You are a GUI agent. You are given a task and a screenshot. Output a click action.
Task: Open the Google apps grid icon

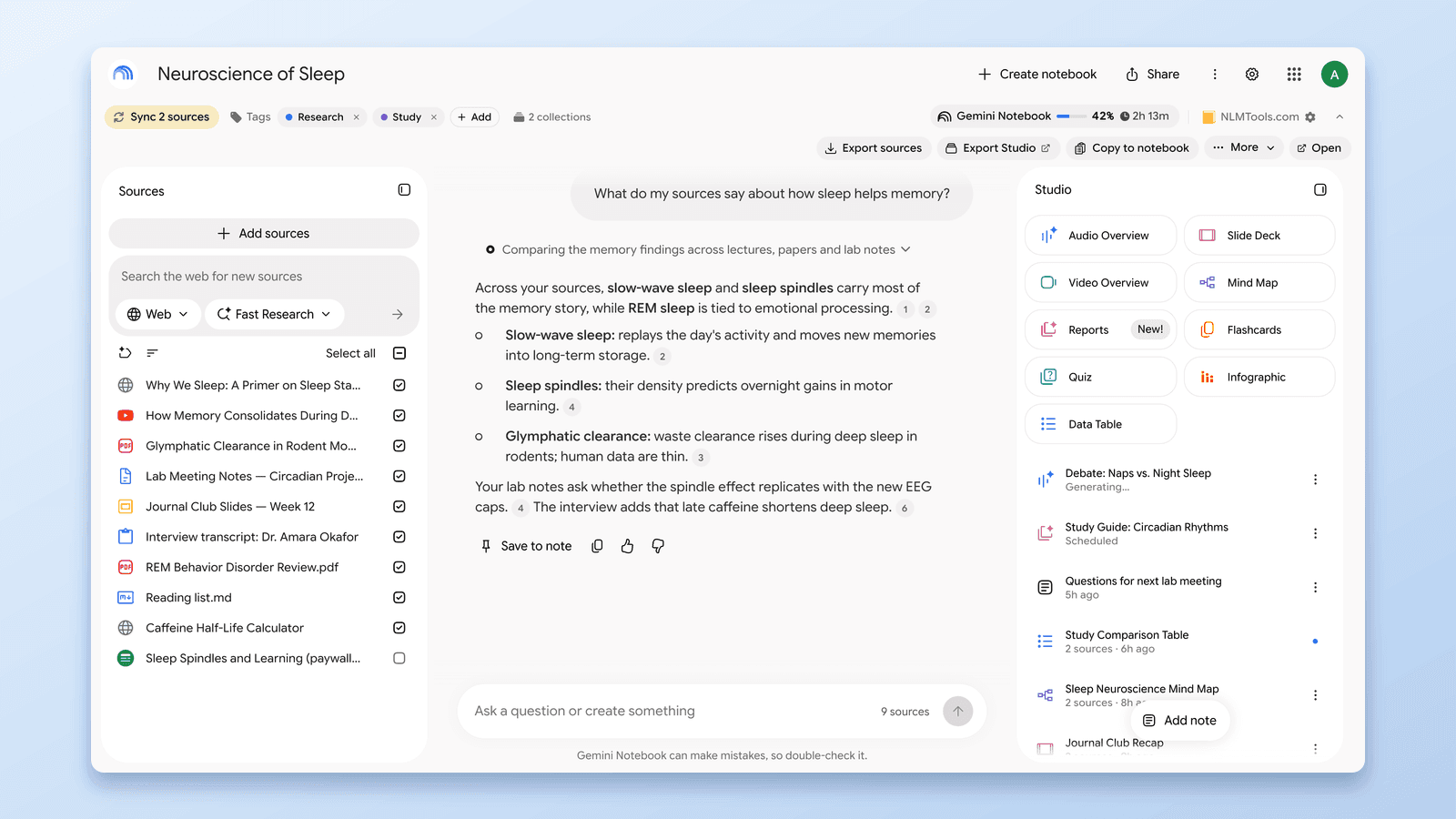pyautogui.click(x=1294, y=75)
